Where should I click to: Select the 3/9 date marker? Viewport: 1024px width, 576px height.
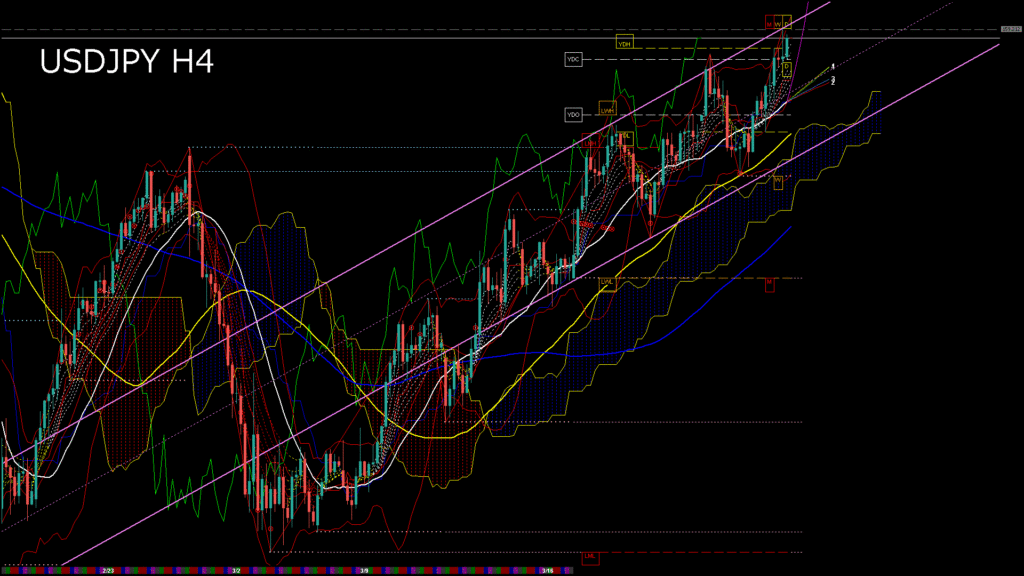(364, 570)
